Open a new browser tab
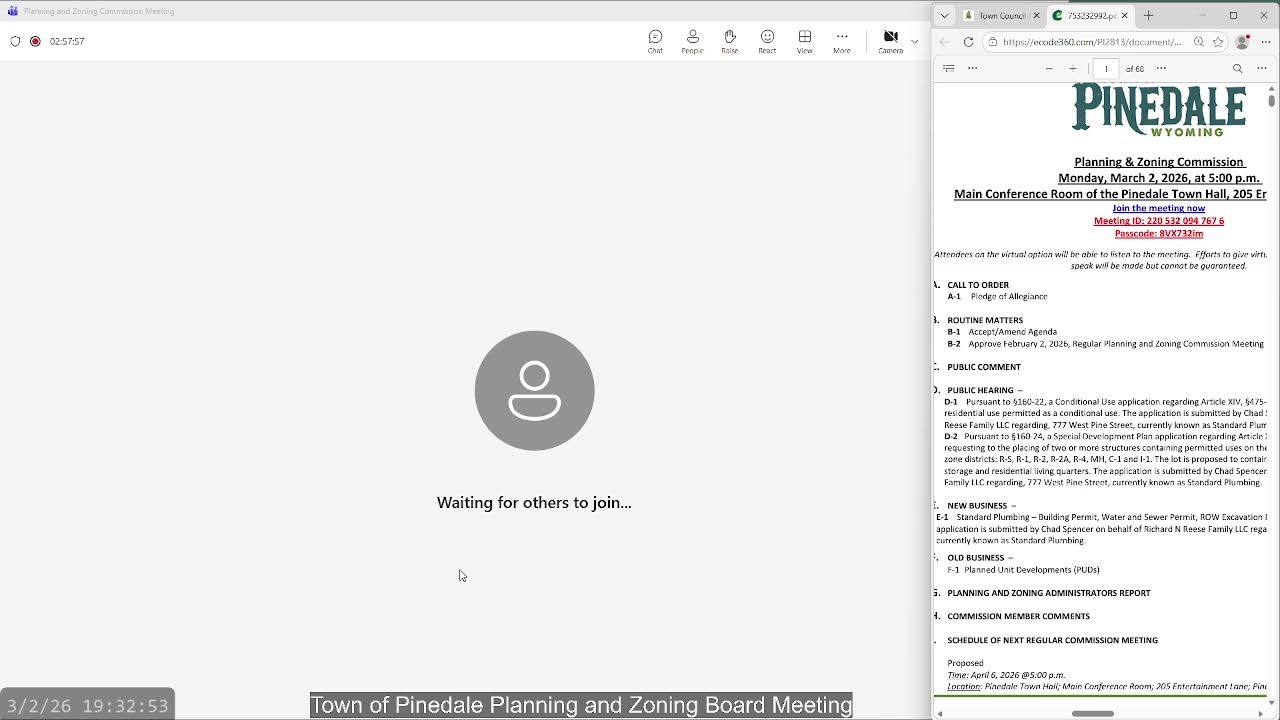 coord(1148,15)
